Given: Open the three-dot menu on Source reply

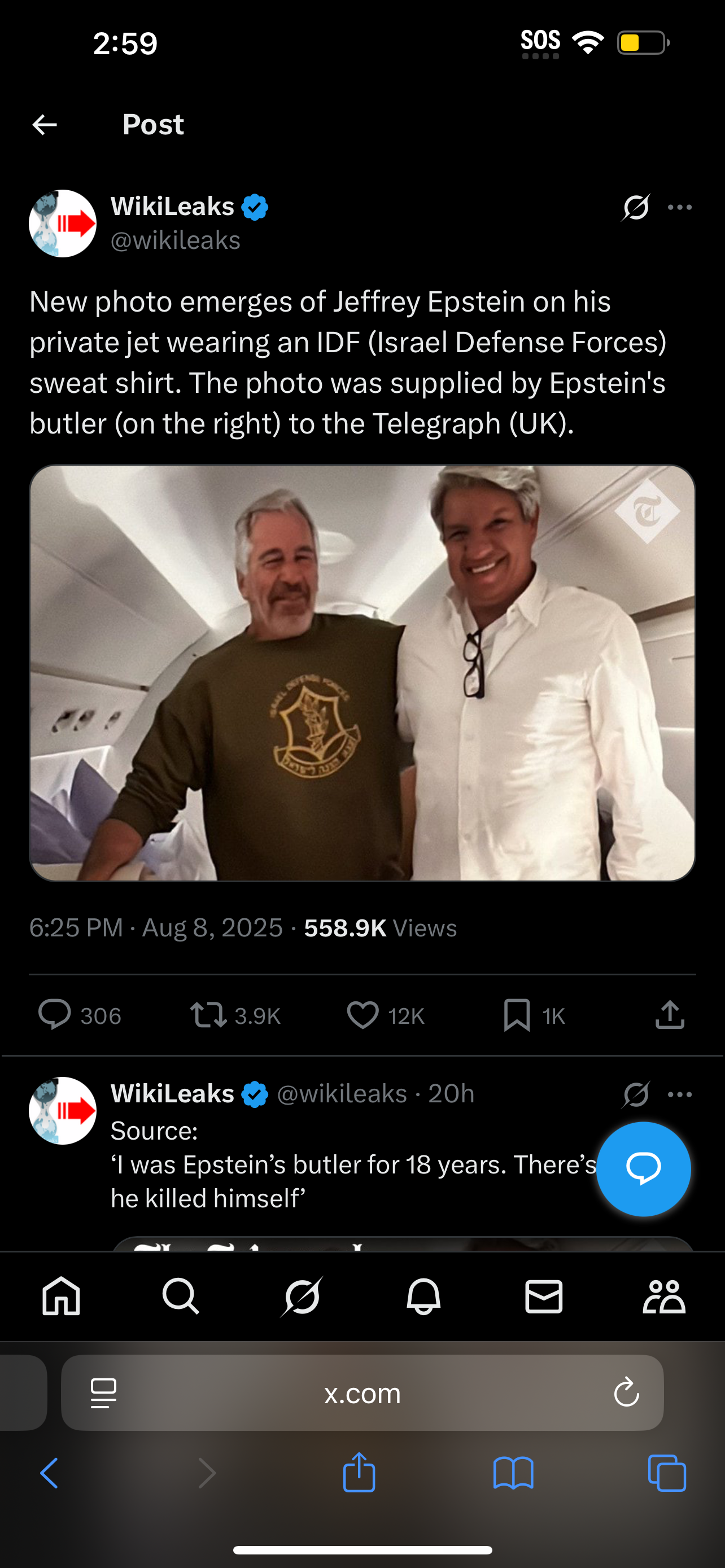Looking at the screenshot, I should click(679, 1094).
